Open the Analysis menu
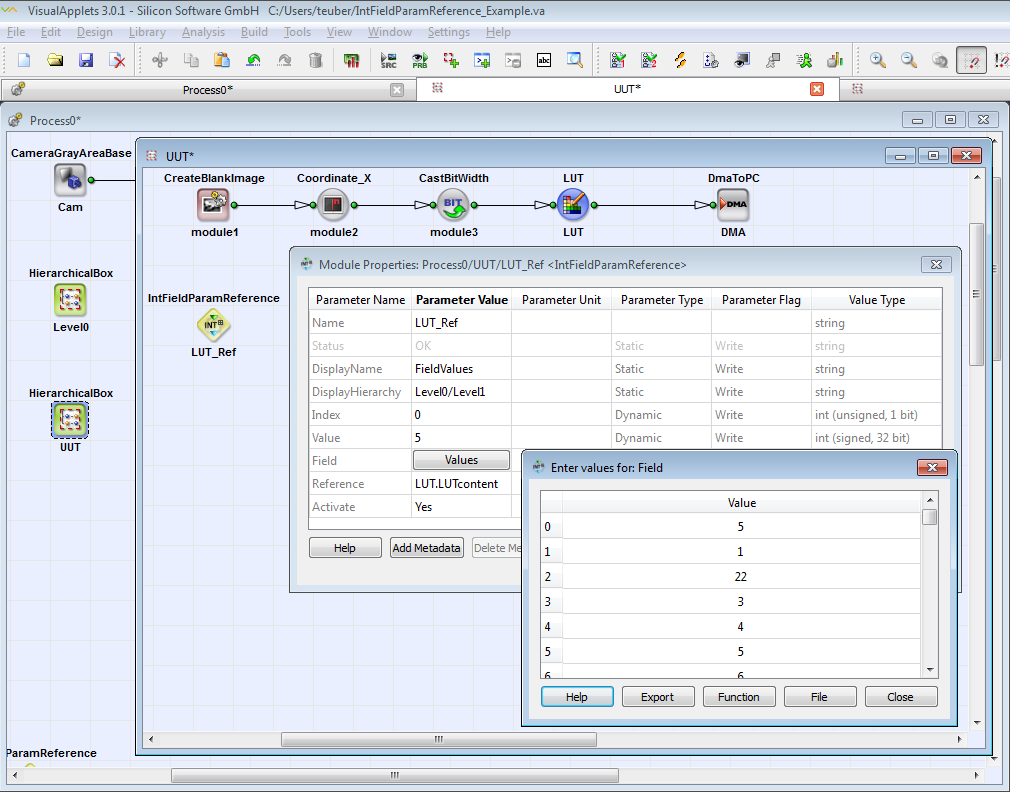Viewport: 1010px width, 792px height. (x=203, y=32)
